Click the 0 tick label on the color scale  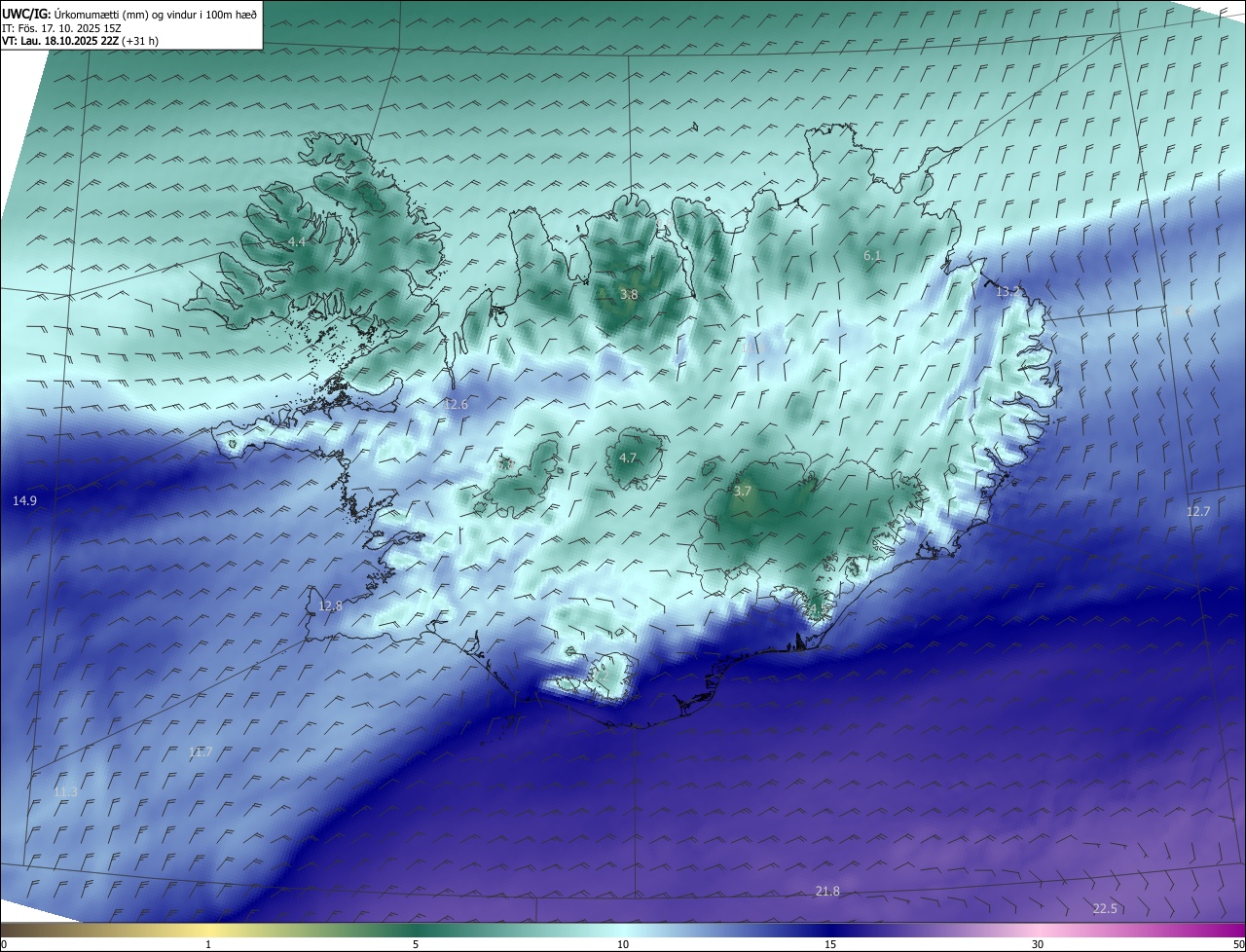pyautogui.click(x=4, y=944)
